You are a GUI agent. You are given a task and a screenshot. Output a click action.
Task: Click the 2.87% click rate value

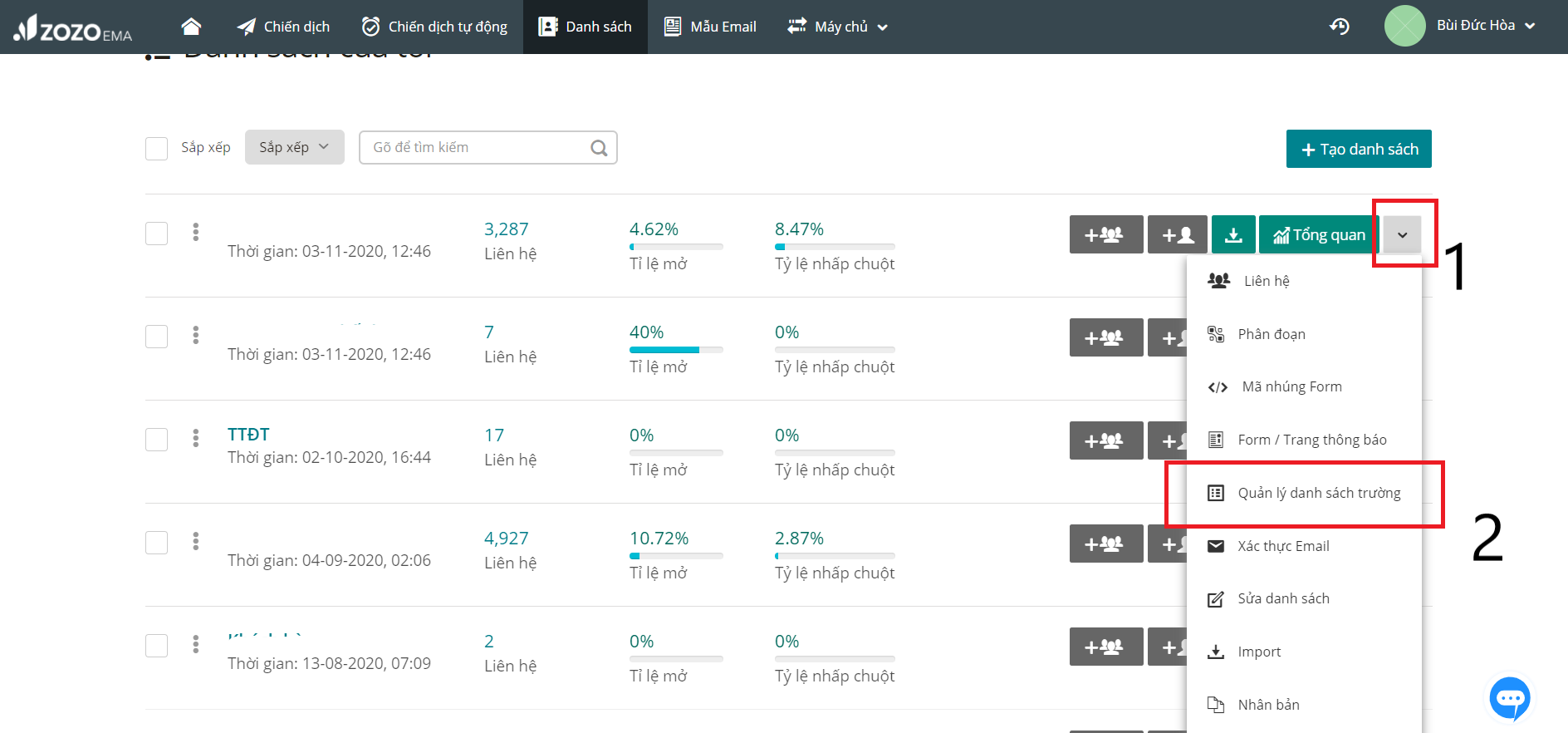(x=799, y=539)
